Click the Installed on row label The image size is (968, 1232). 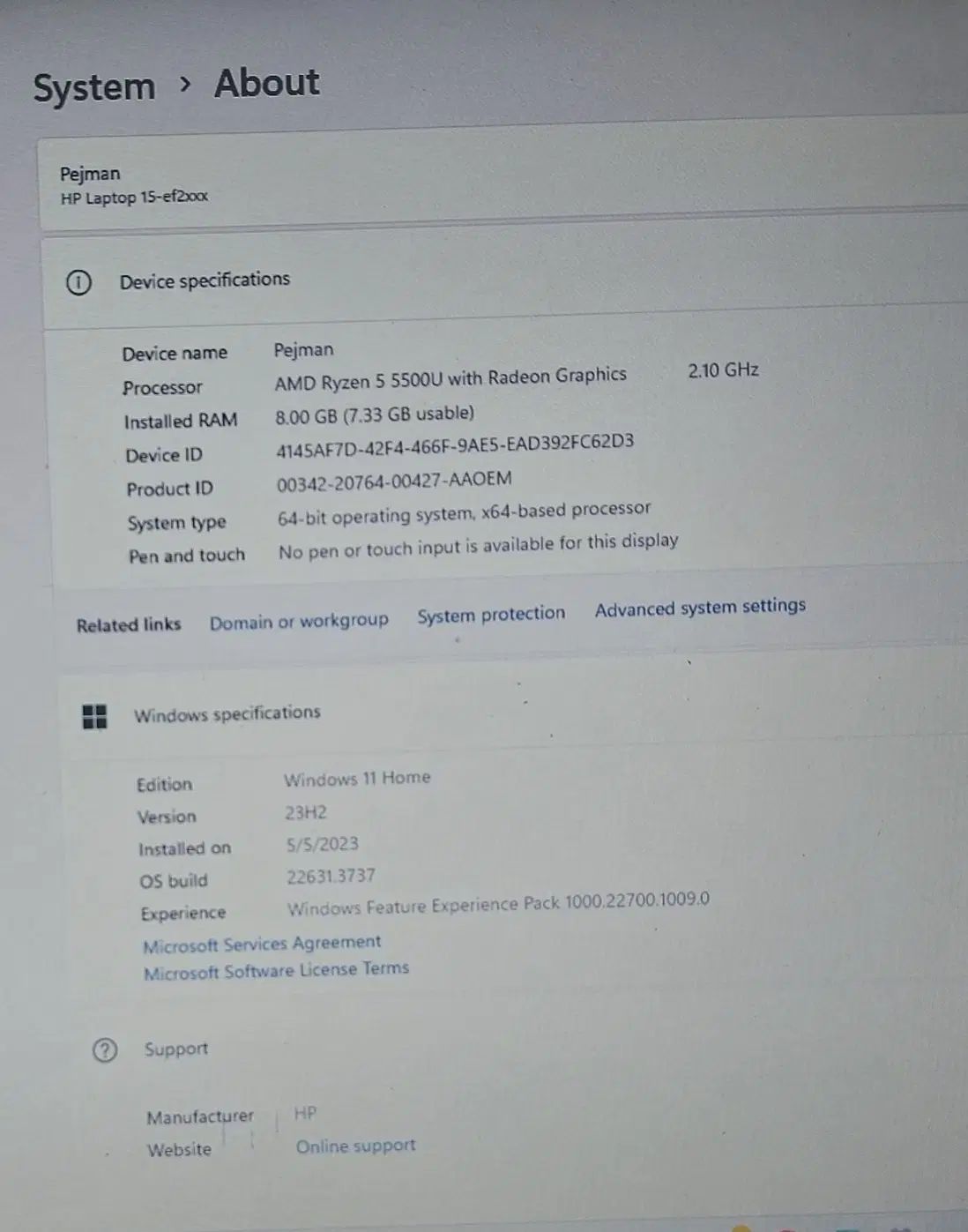(184, 849)
